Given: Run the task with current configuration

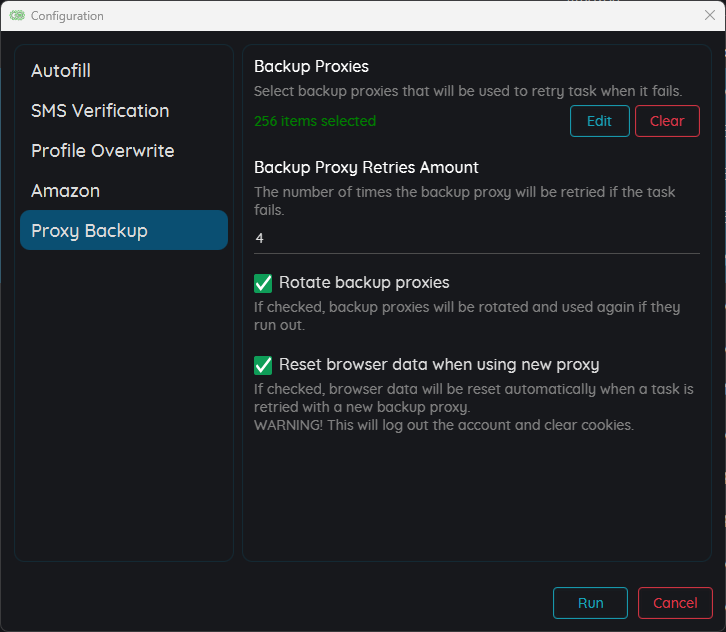Looking at the screenshot, I should pyautogui.click(x=590, y=603).
